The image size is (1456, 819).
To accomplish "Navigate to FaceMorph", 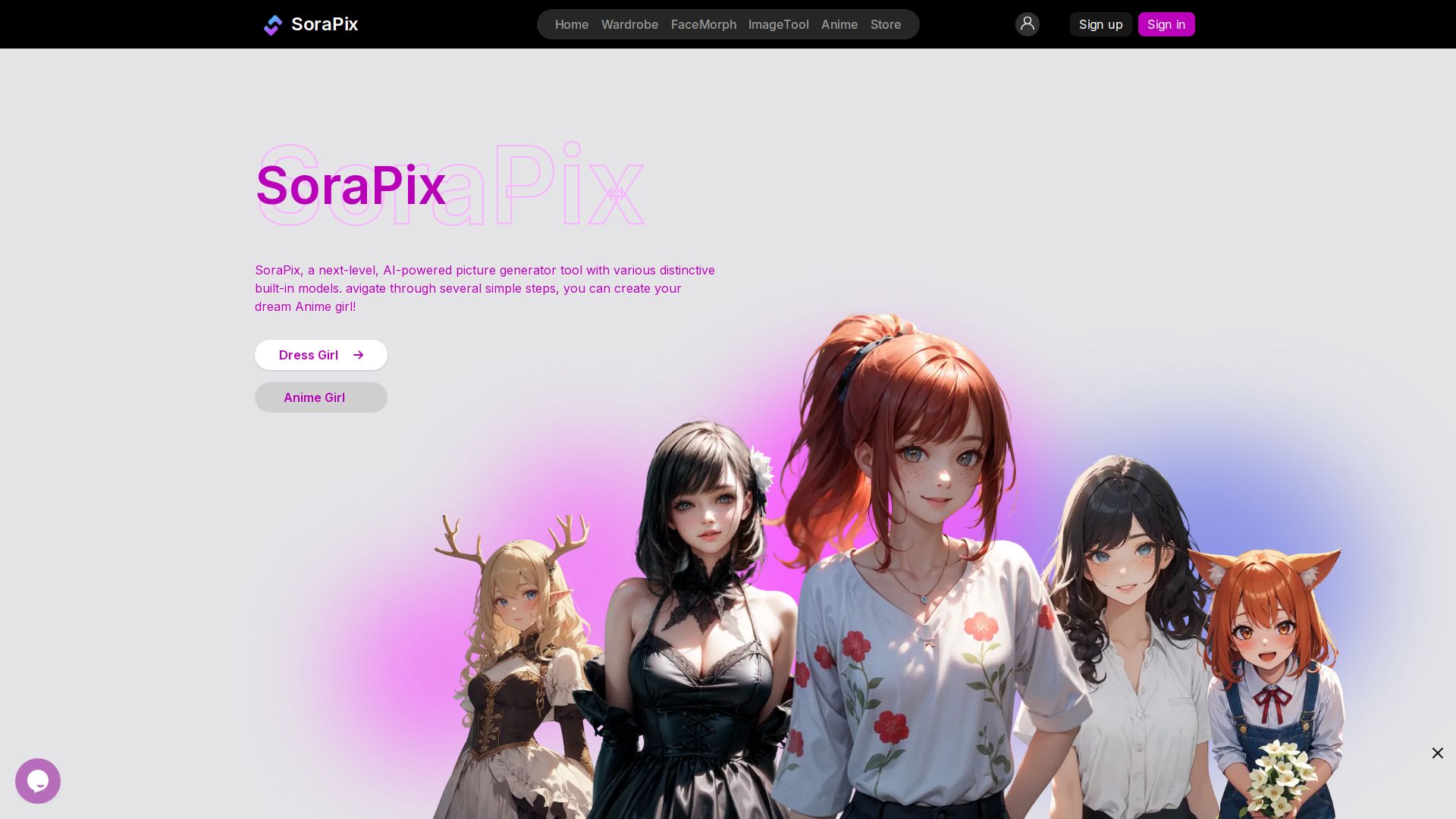I will (703, 24).
